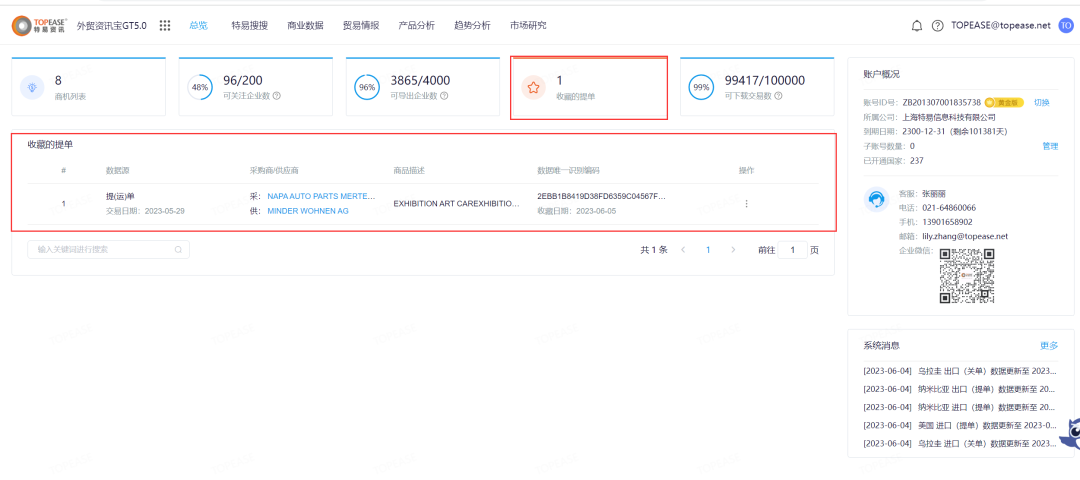Select page 1 in pagination

(x=708, y=250)
